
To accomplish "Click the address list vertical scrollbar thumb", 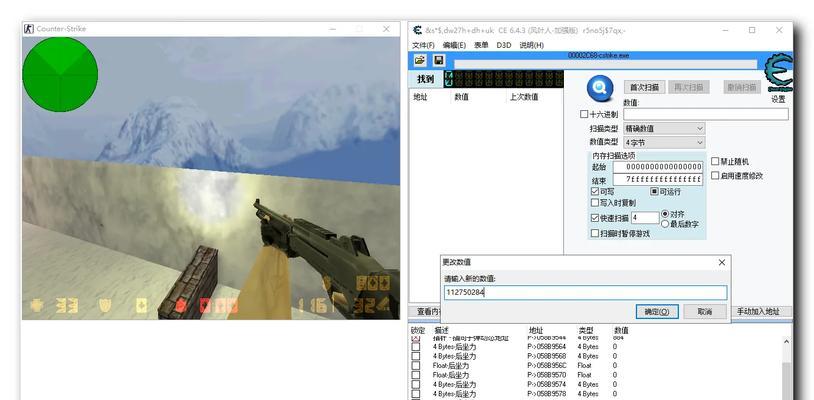I will [786, 379].
